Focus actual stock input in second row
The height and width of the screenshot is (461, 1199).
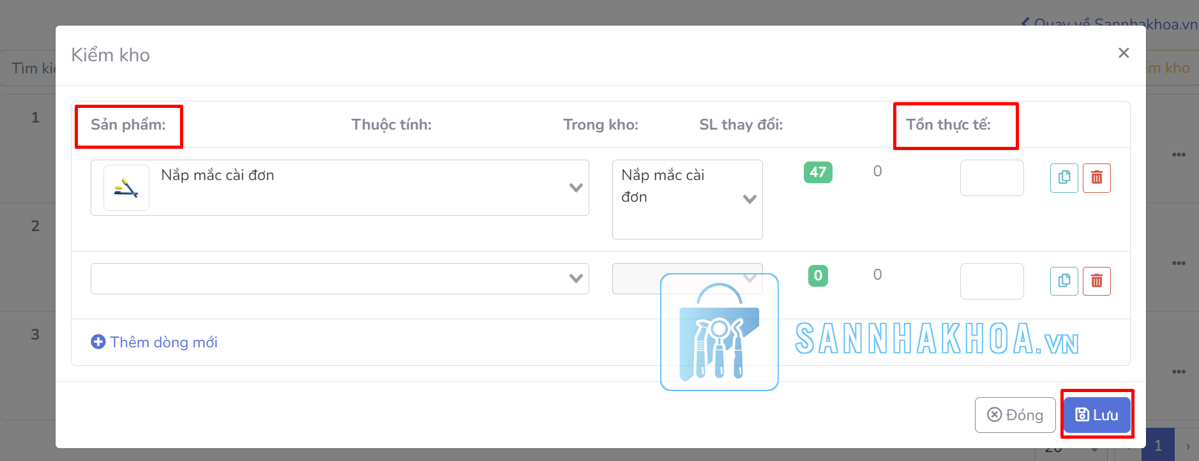(x=991, y=282)
